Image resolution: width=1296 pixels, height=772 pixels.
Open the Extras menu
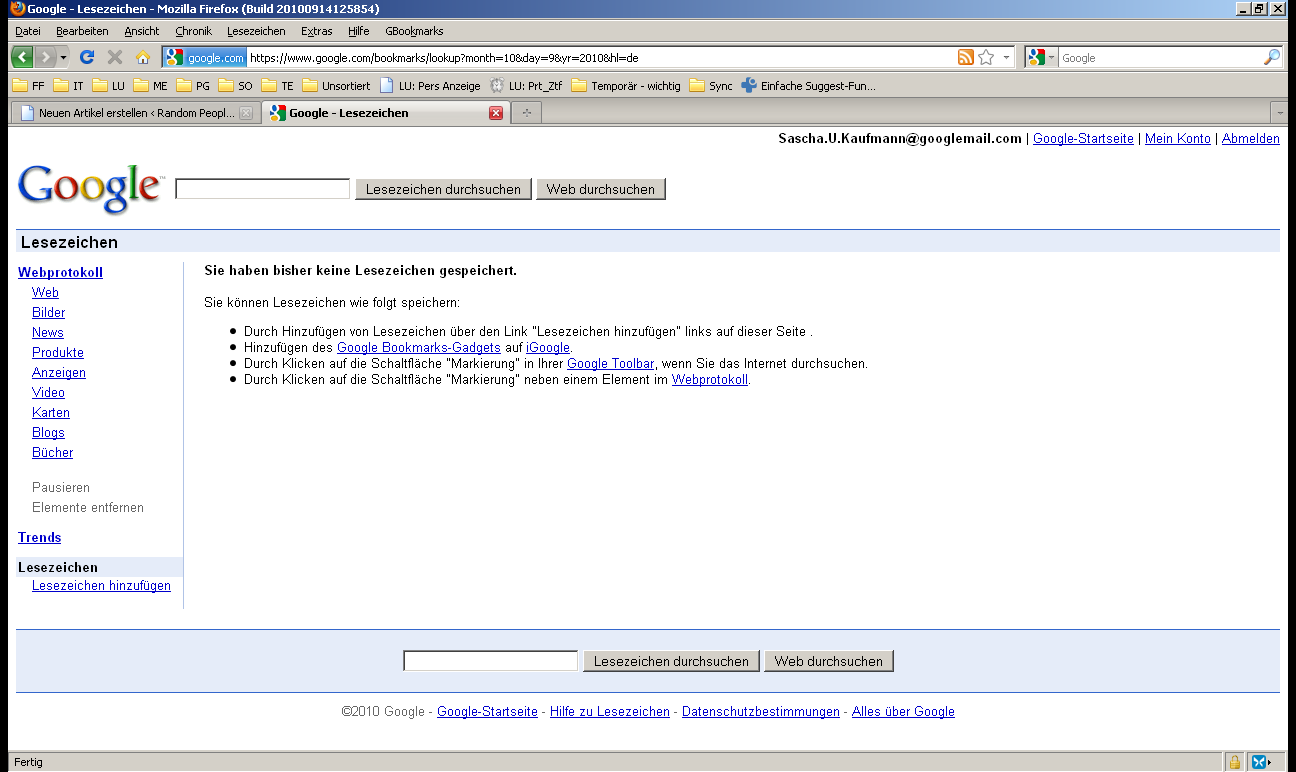tap(317, 31)
